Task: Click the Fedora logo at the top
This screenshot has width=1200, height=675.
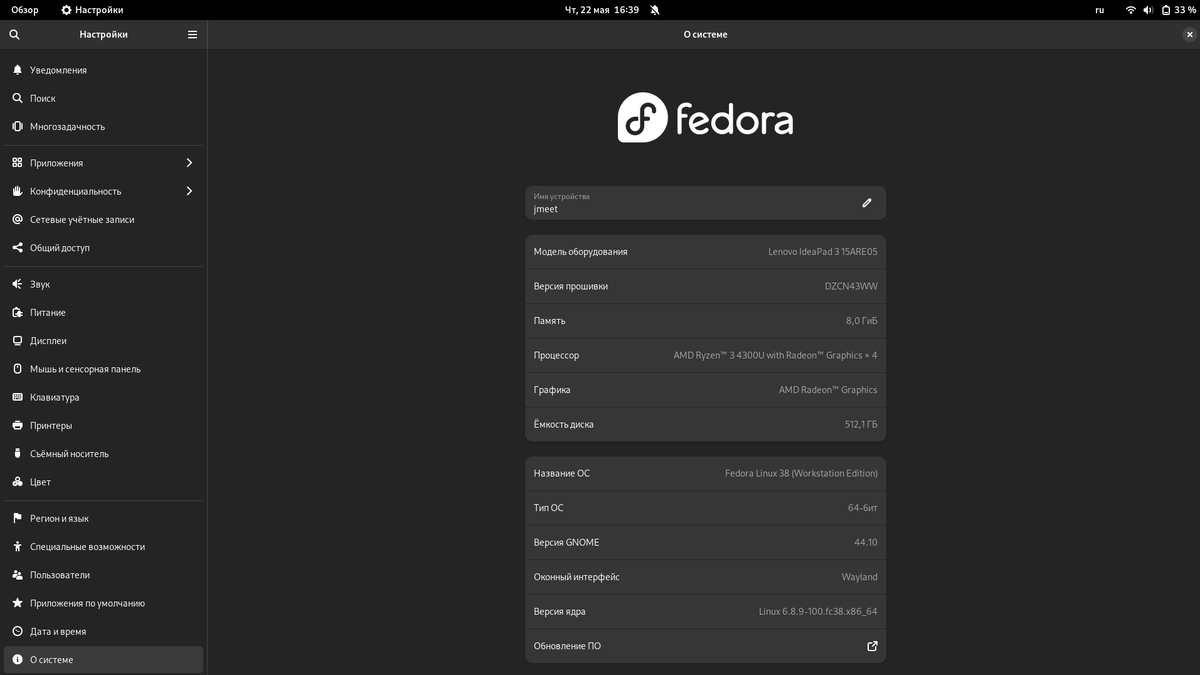Action: click(x=705, y=118)
